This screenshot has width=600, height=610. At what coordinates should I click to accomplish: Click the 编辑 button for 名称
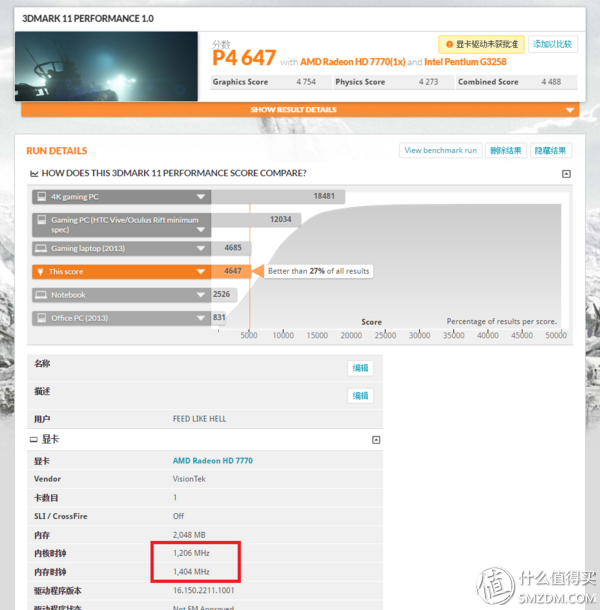coord(360,368)
